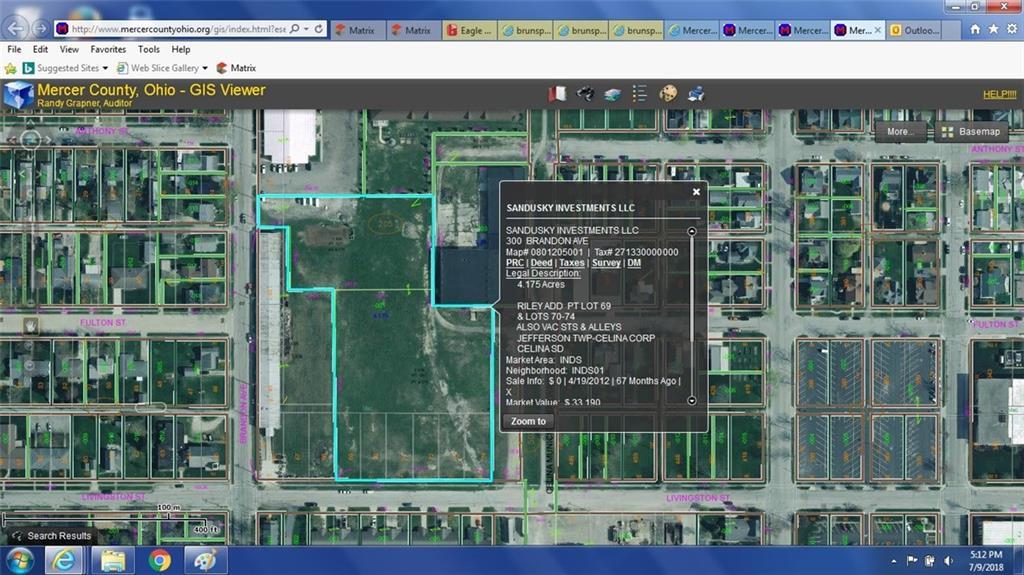Open the address bar autocomplete dropdown arrow
This screenshot has height=575, width=1024.
(306, 29)
